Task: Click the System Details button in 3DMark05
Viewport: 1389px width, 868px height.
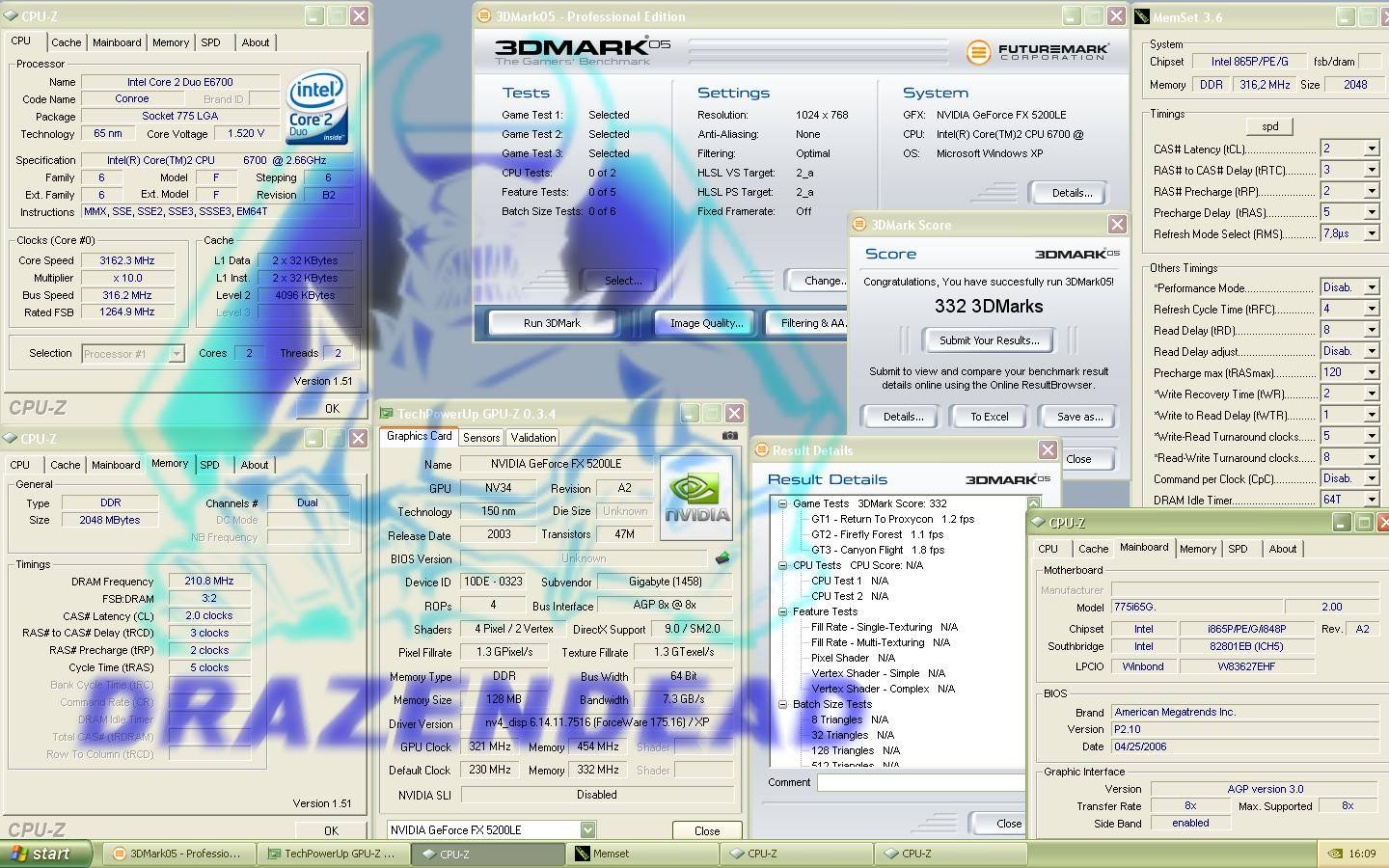Action: (1071, 193)
